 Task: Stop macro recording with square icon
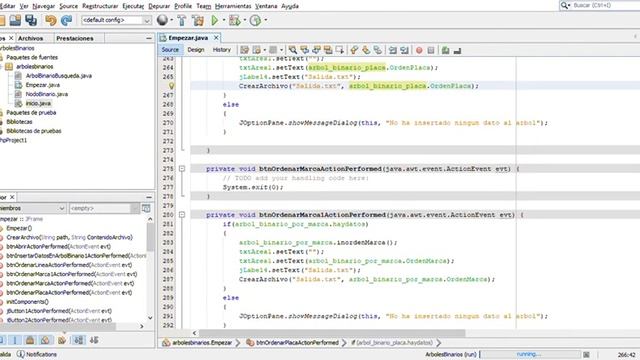(431, 50)
